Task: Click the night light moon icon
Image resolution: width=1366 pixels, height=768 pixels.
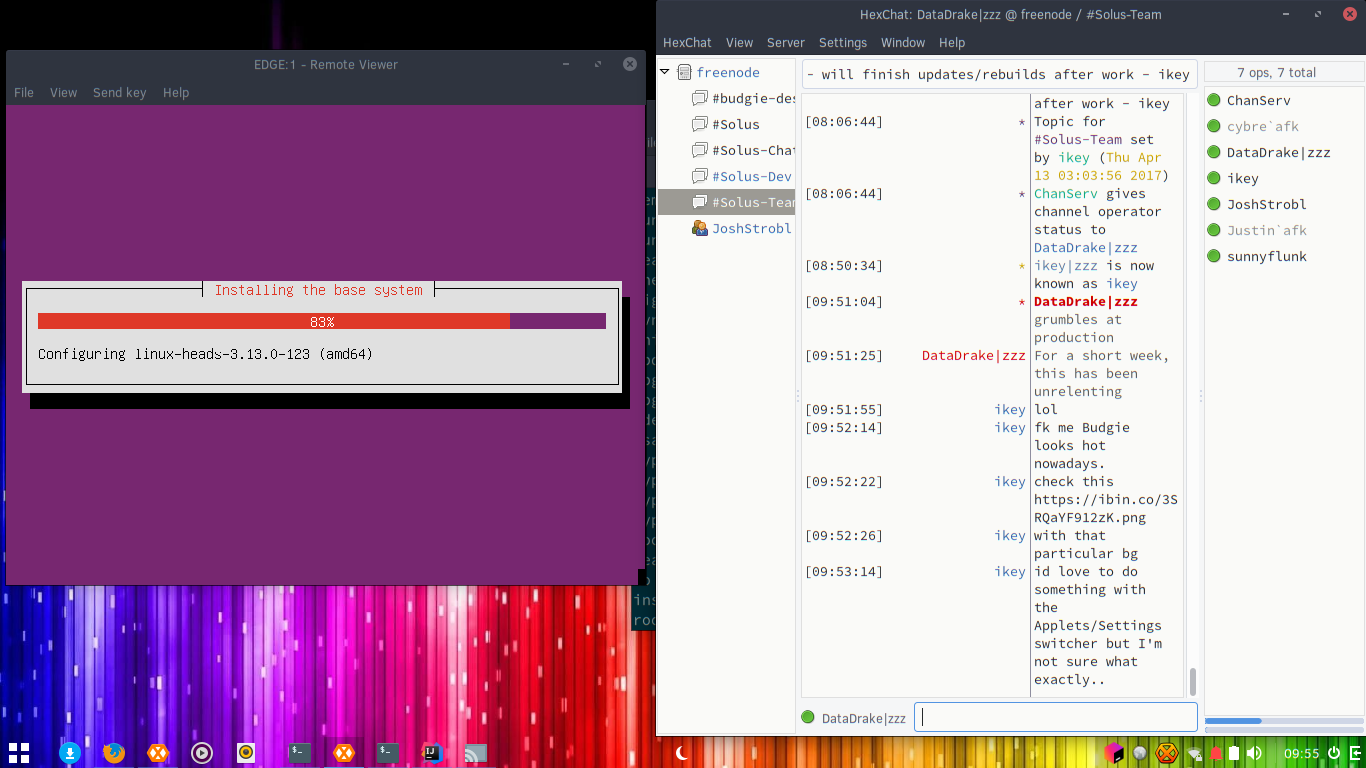Action: (682, 753)
